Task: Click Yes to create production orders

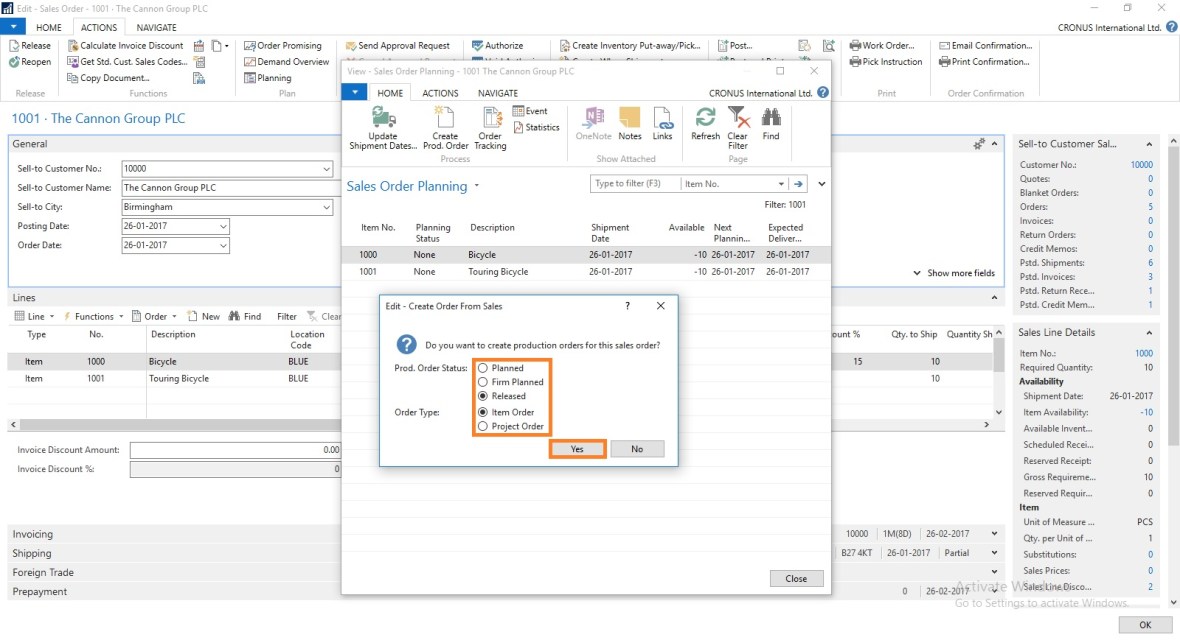Action: click(577, 449)
